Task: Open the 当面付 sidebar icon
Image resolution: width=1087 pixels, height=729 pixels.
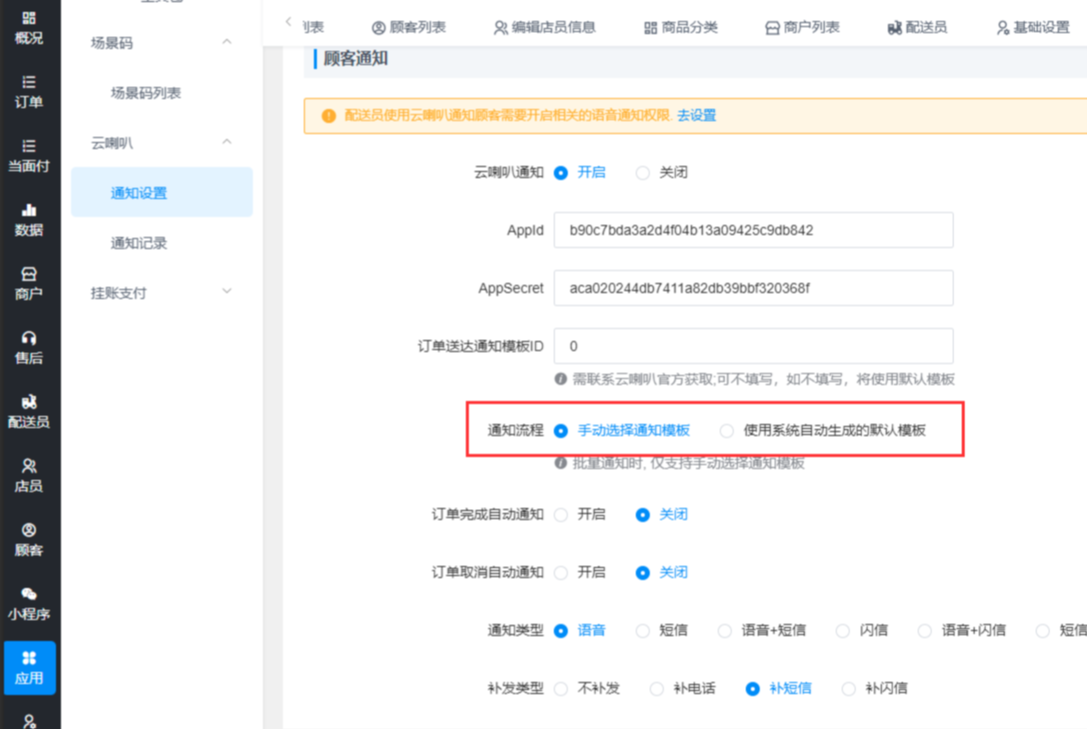Action: click(28, 155)
